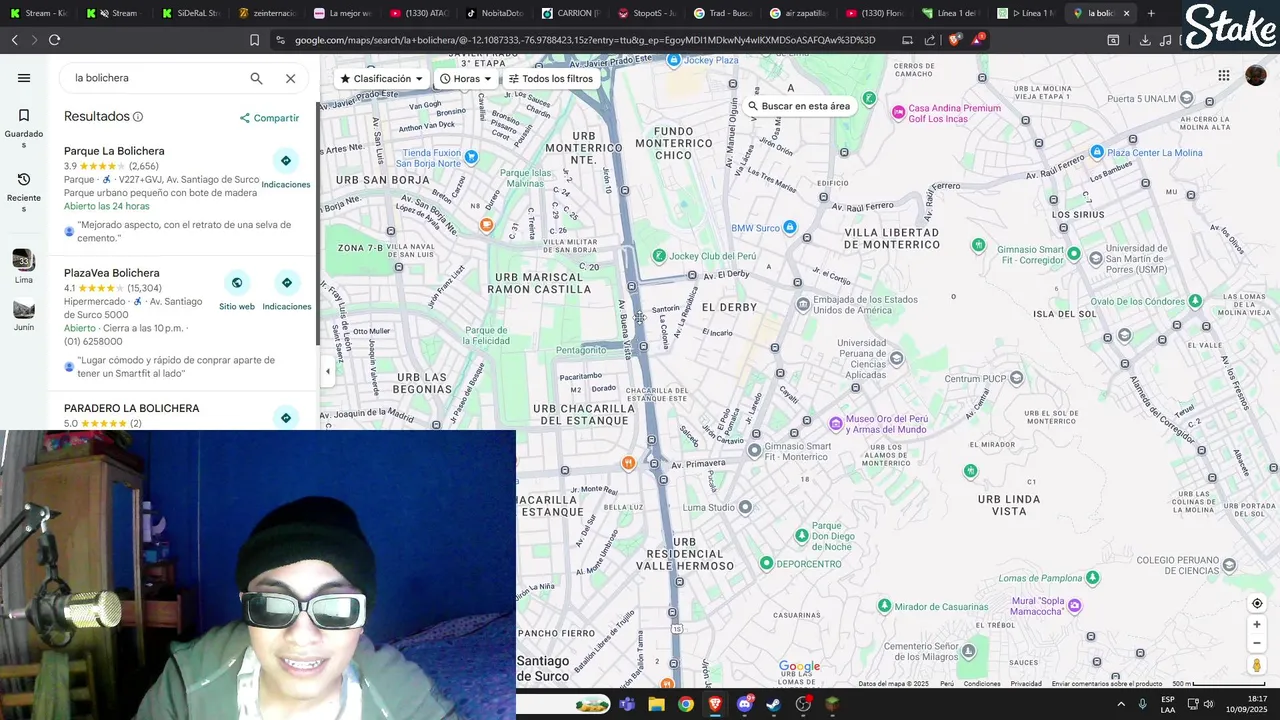This screenshot has width=1280, height=720.
Task: Open File Explorer from taskbar
Action: (x=656, y=704)
